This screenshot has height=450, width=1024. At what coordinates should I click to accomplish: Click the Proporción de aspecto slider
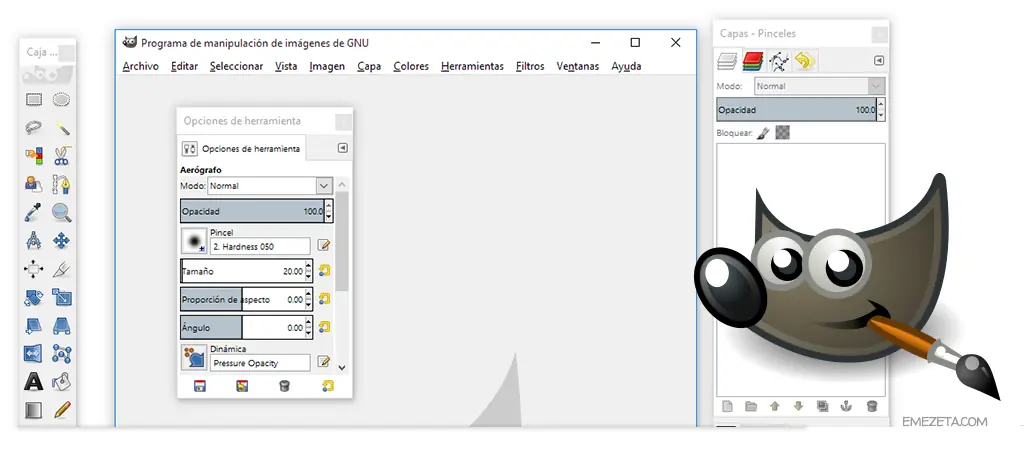click(242, 300)
